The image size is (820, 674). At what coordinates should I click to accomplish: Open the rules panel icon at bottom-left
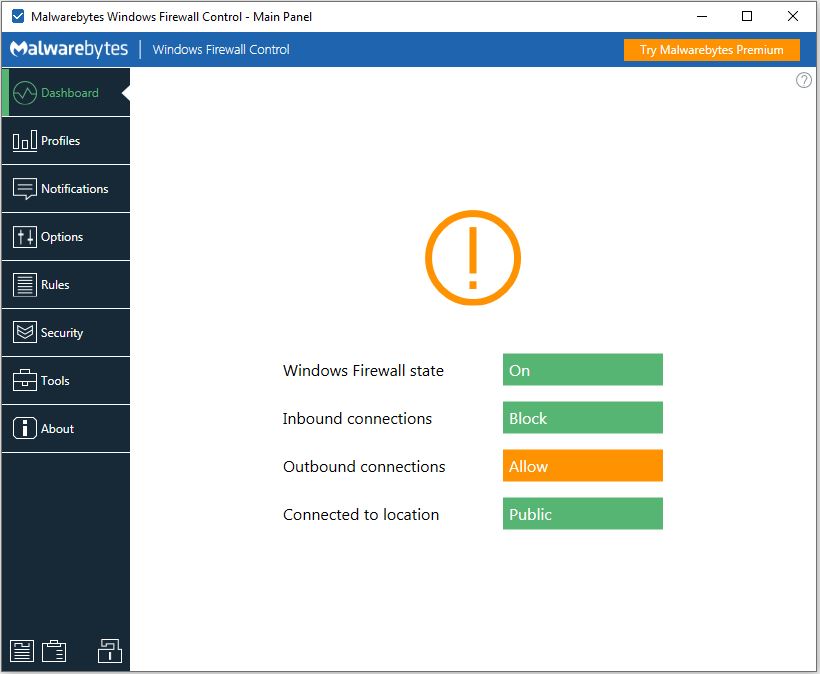[x=22, y=651]
